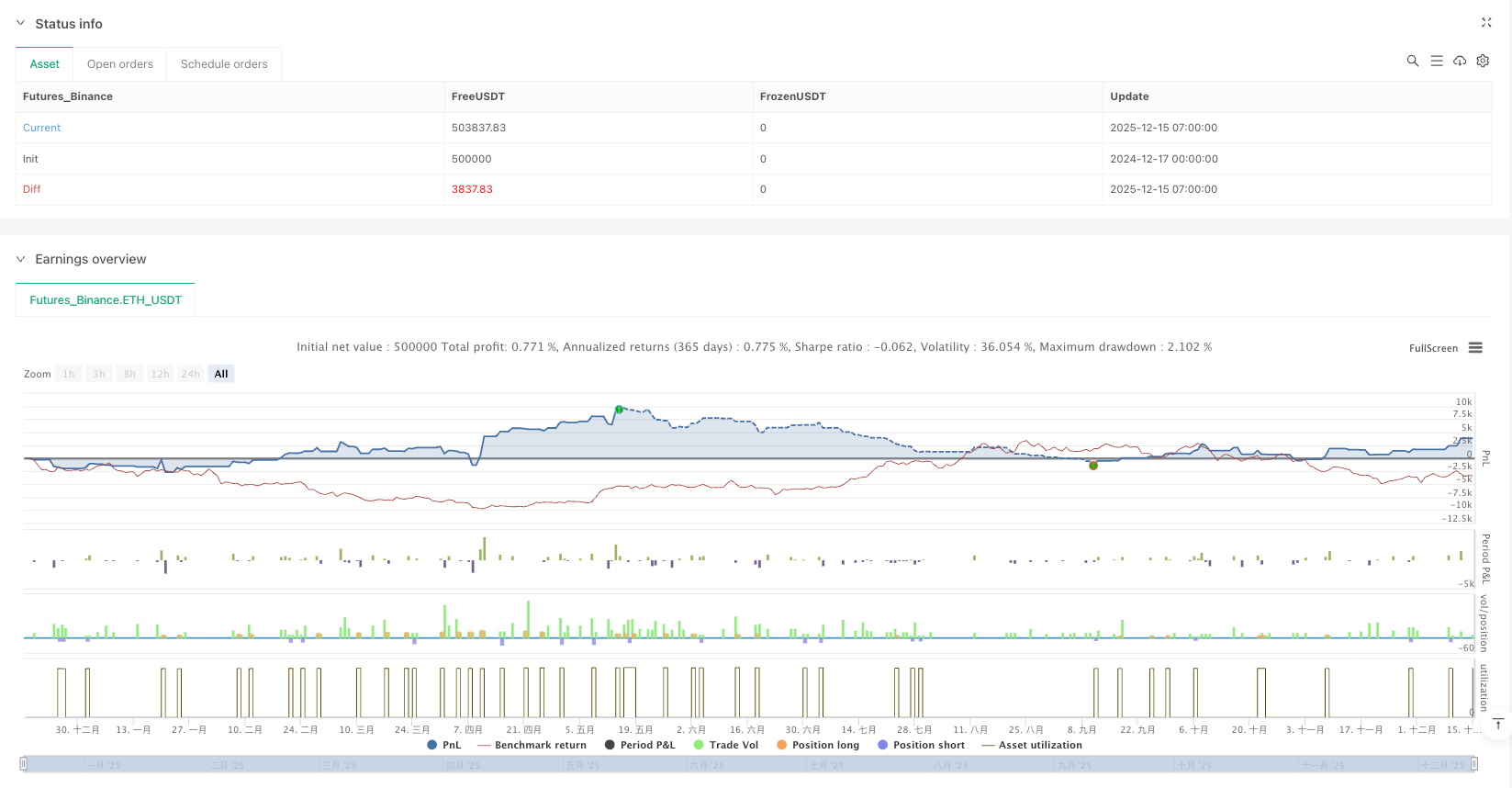
Task: Switch to the Schedule orders tab
Action: coord(224,64)
